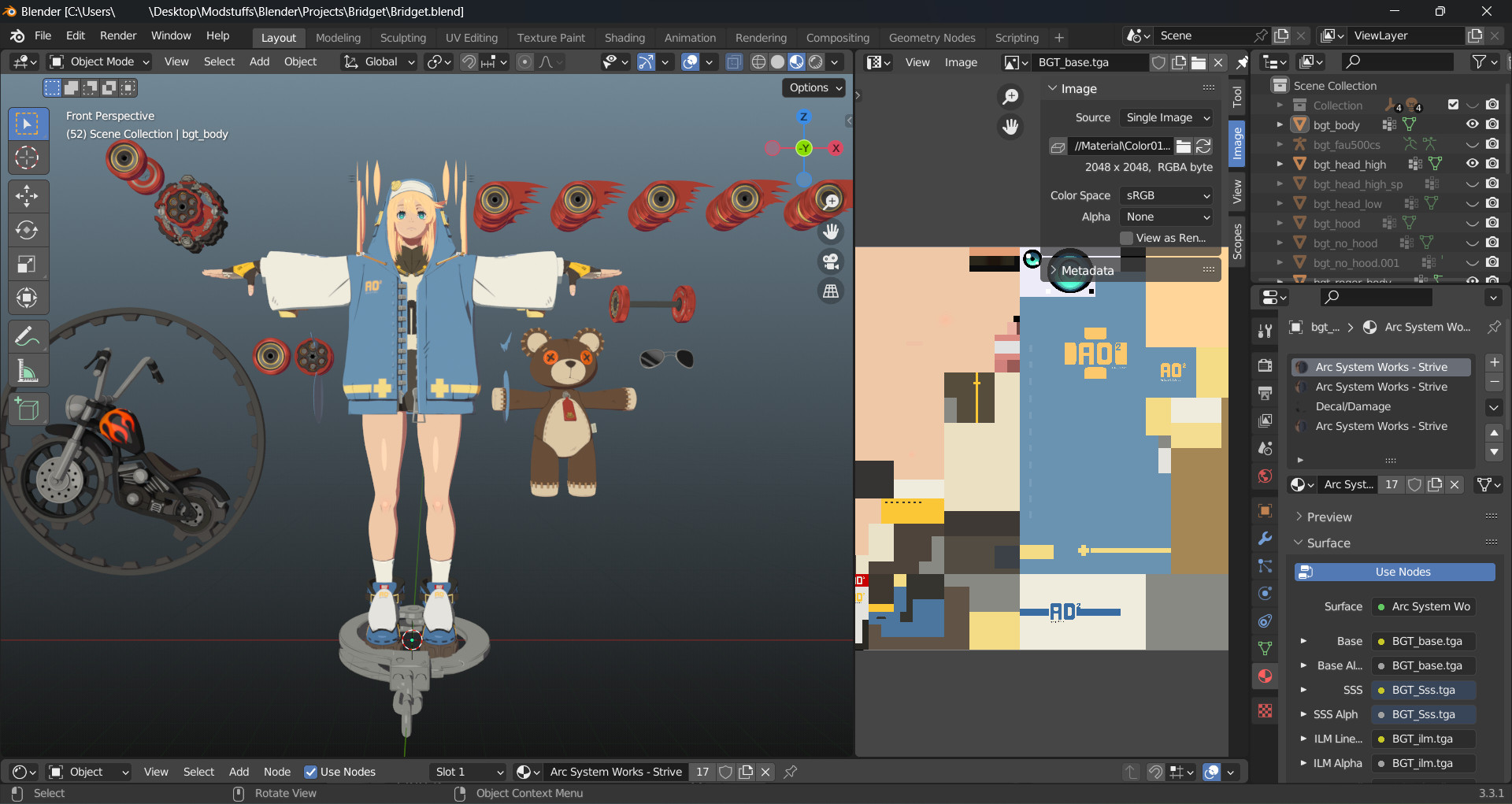Open the Options button in the viewport
Image resolution: width=1512 pixels, height=804 pixels.
coord(813,87)
